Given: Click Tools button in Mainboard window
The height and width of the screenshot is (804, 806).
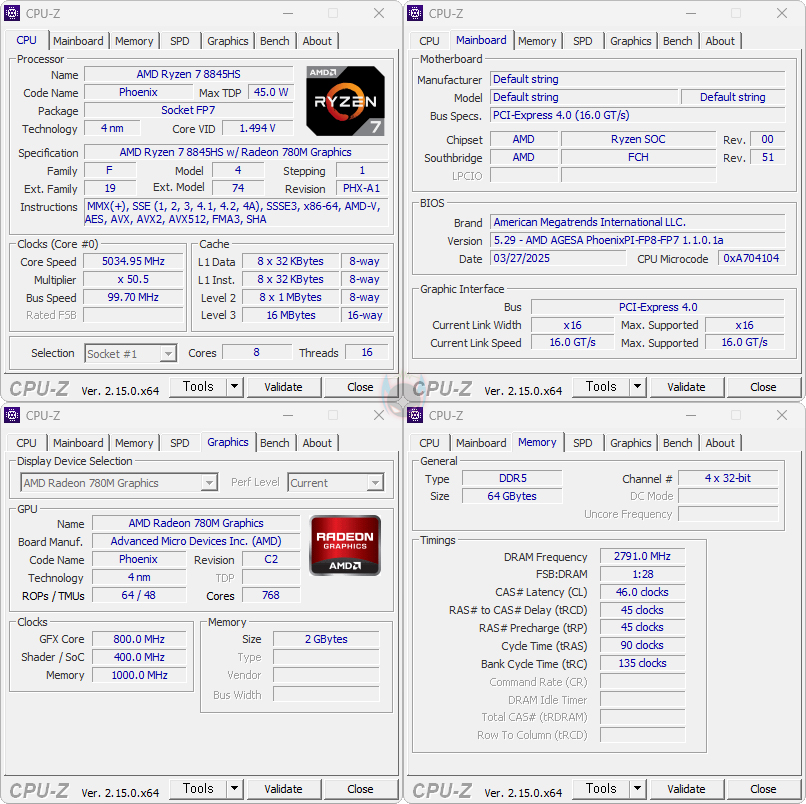Looking at the screenshot, I should tap(601, 387).
